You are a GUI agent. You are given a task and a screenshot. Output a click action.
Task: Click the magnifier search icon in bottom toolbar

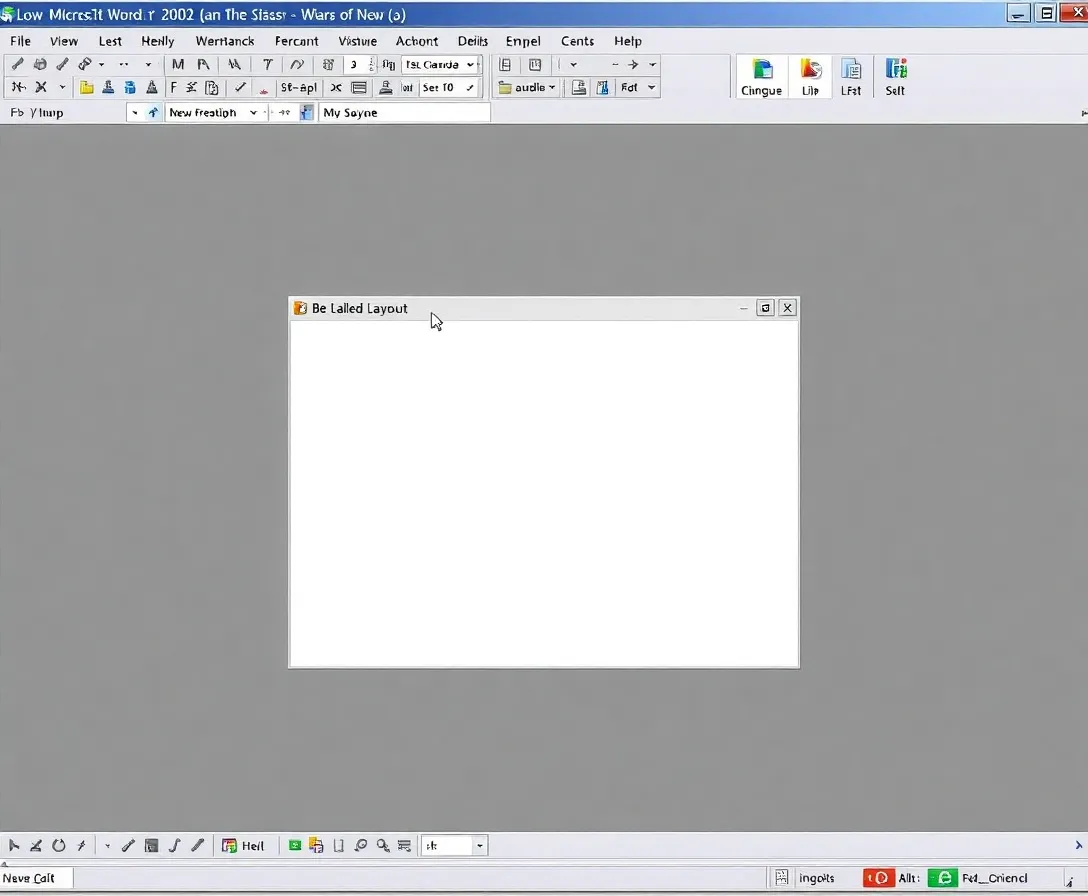[x=382, y=845]
